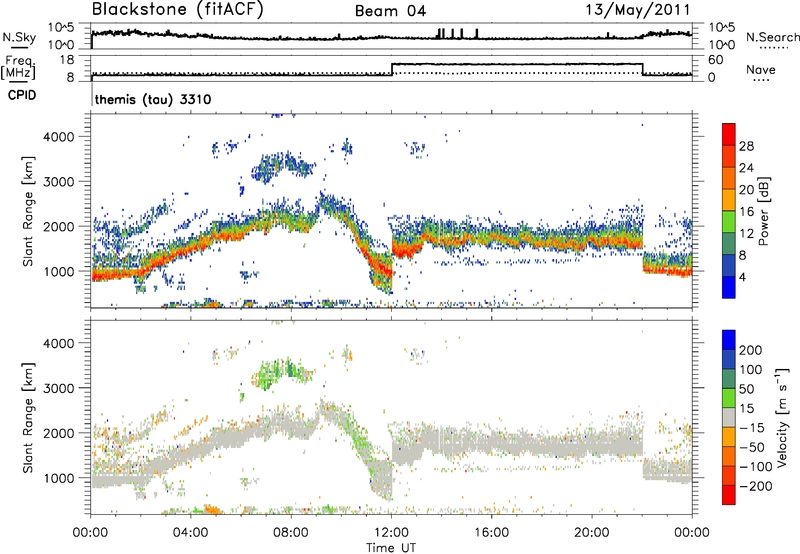Click the Beam 04 heading
800x554 pixels.
(x=390, y=11)
